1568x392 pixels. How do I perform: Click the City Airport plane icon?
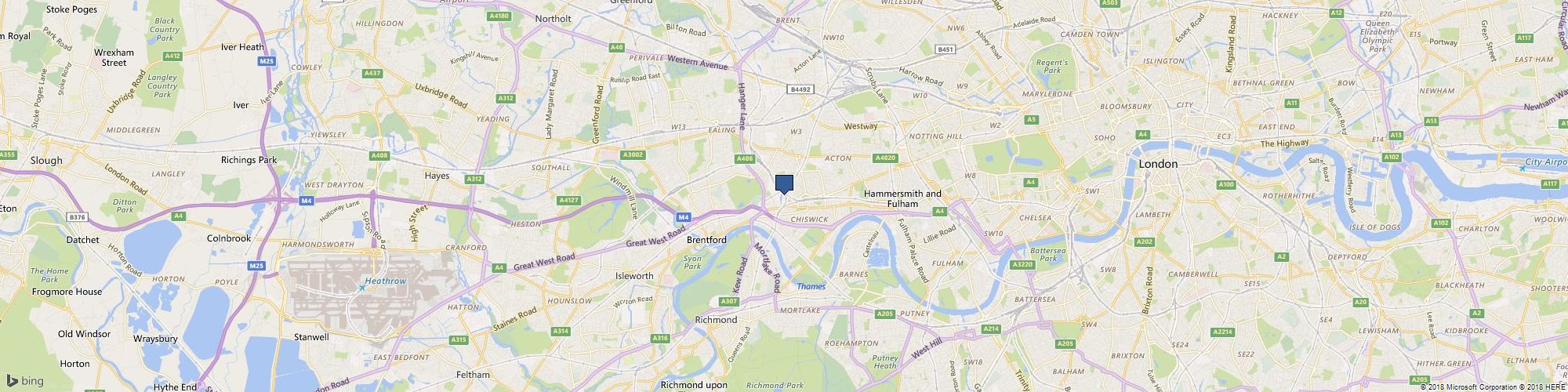click(1521, 167)
